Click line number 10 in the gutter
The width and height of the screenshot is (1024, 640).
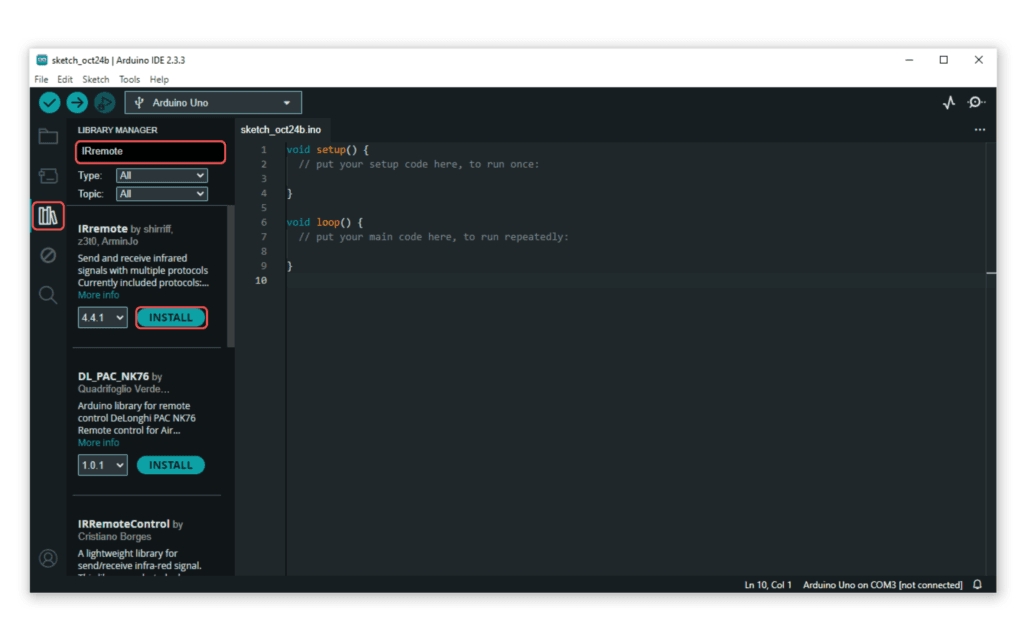click(261, 281)
